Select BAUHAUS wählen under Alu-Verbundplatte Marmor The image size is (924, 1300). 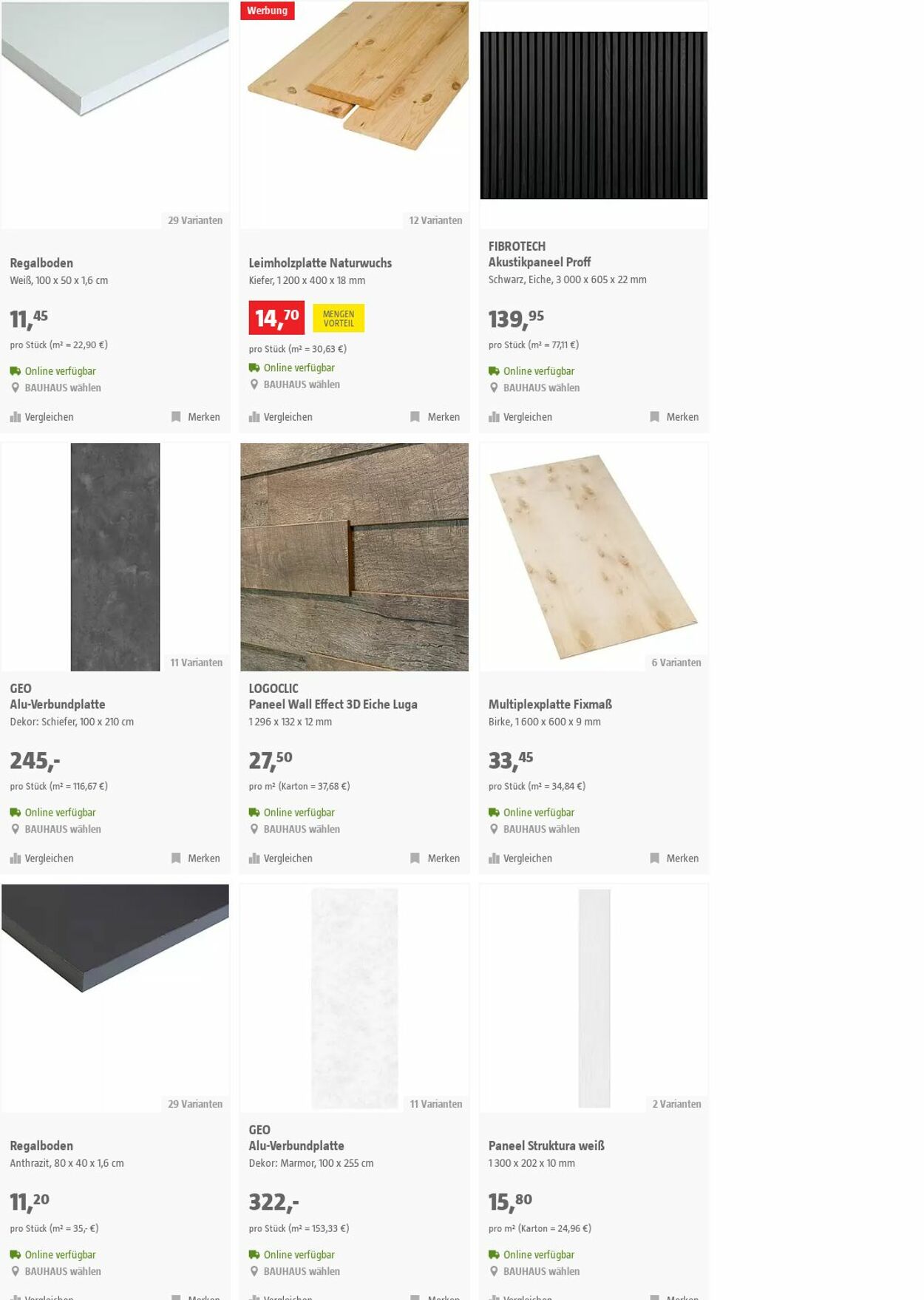click(x=302, y=1271)
